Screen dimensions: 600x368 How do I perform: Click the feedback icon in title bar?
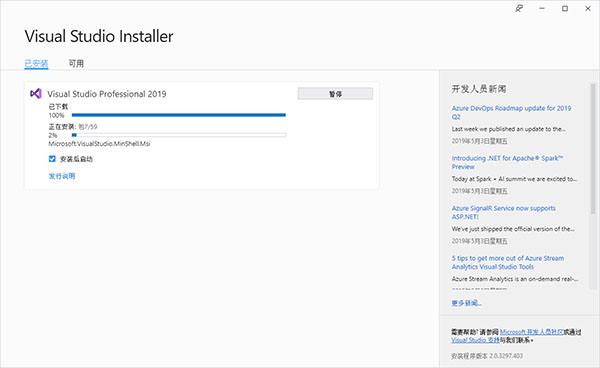(x=519, y=8)
